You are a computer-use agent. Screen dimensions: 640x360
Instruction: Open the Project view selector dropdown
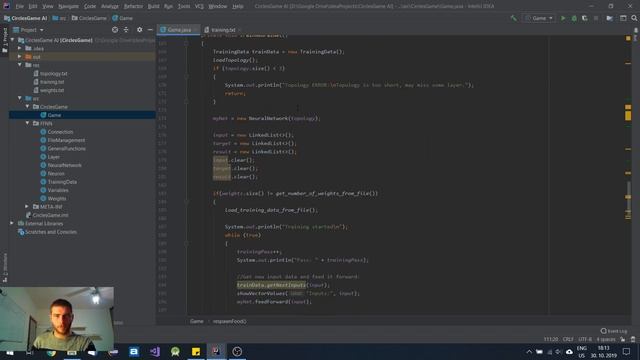tap(28, 30)
